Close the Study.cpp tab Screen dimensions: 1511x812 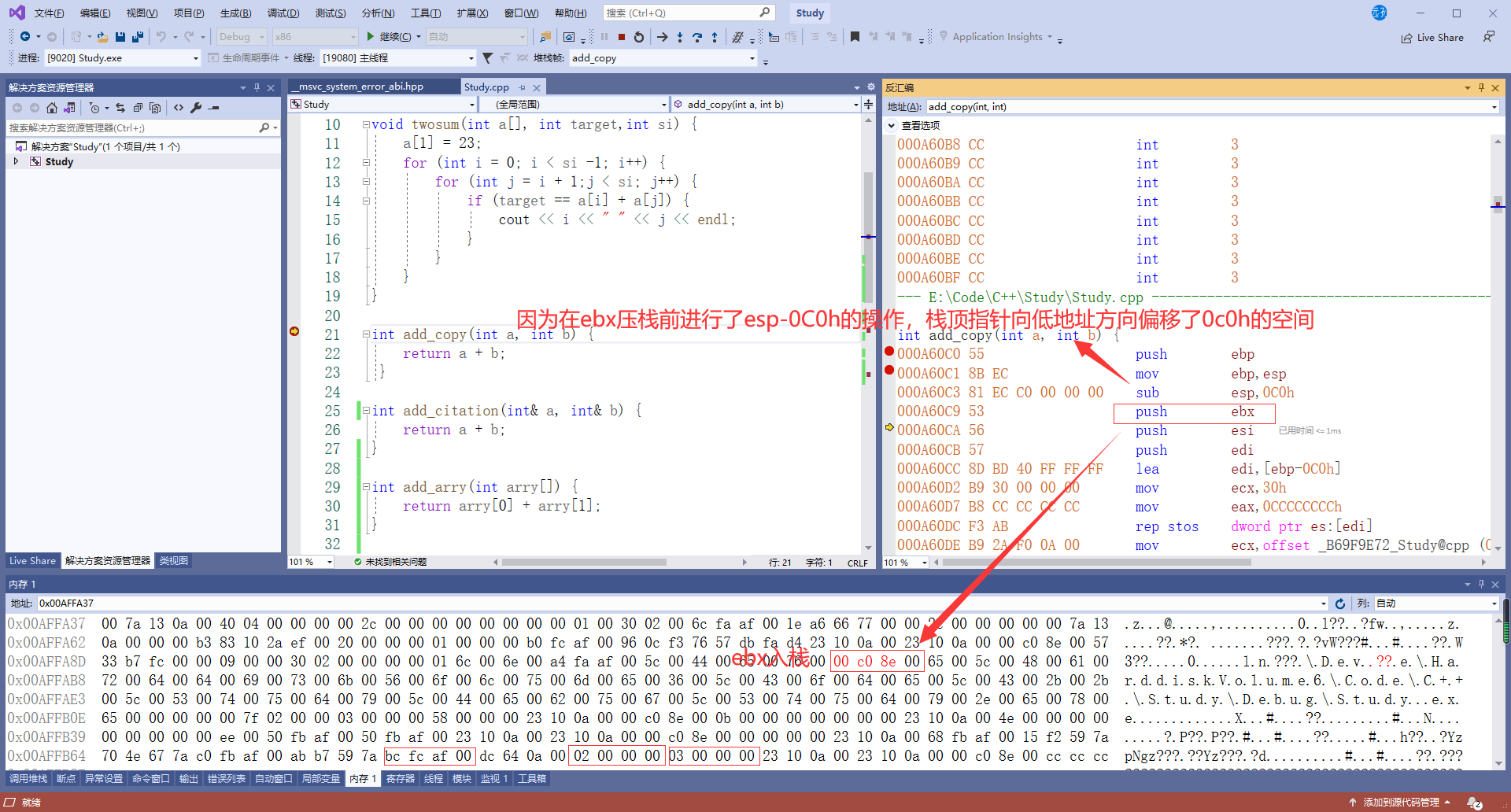537,87
